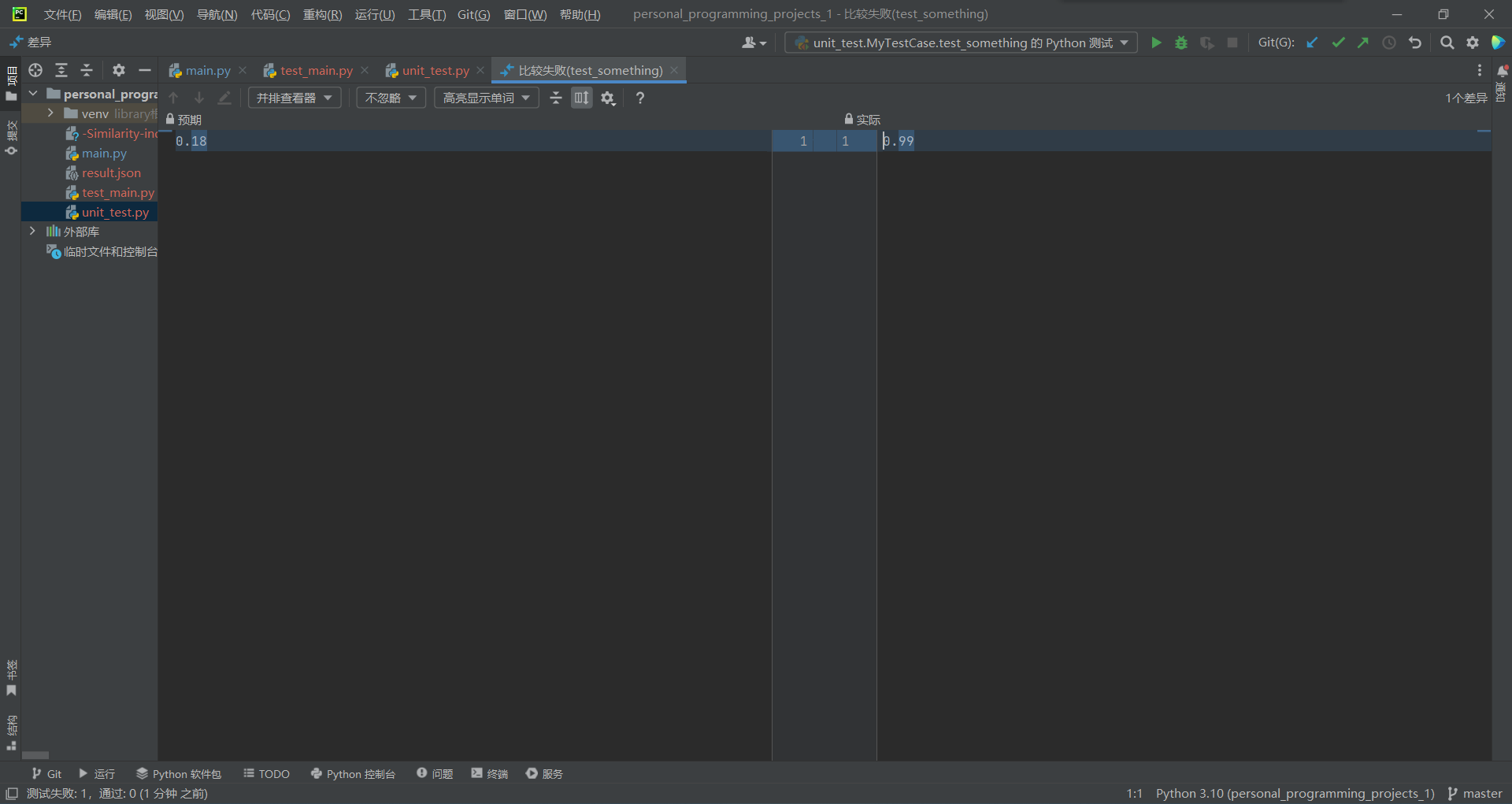Close the comparison failure diff tab
This screenshot has width=1512, height=804.
click(674, 70)
